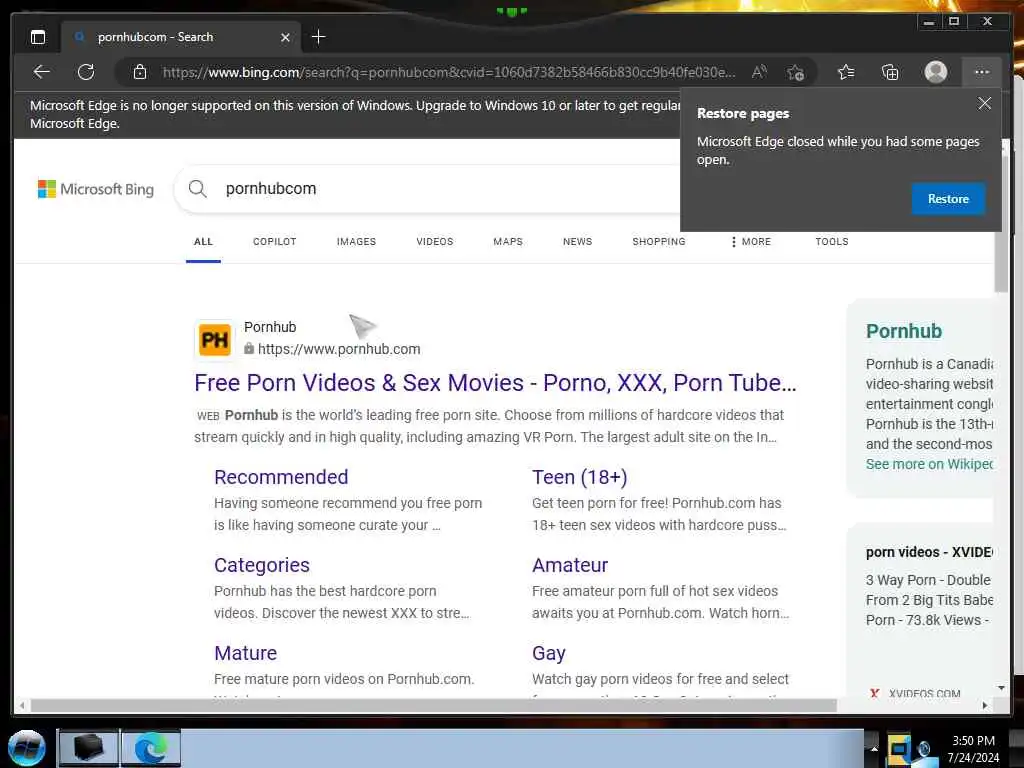Switch to the SHOPPING tab
The image size is (1024, 768).
point(658,242)
